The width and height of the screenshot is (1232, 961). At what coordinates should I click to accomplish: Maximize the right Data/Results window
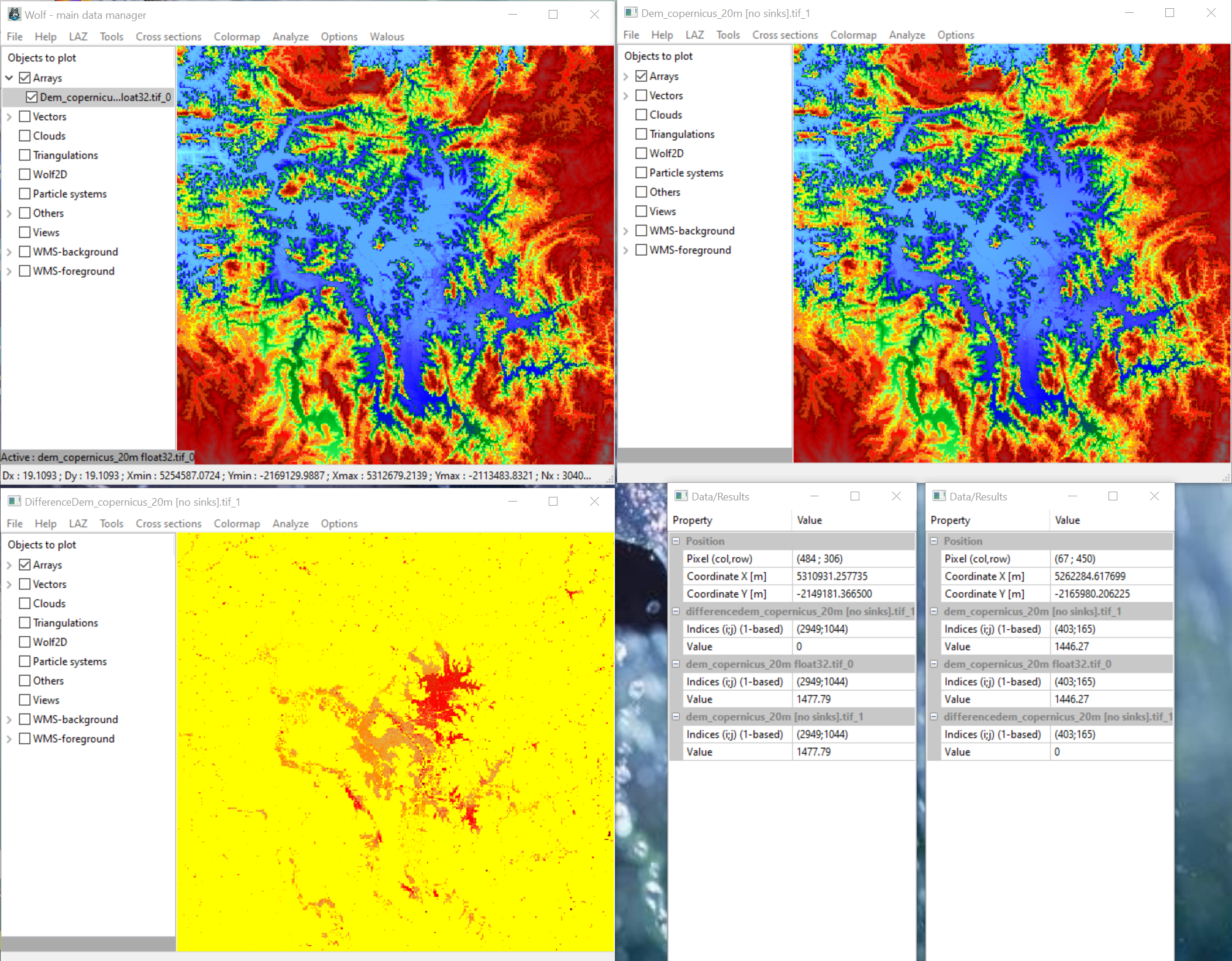click(1113, 496)
